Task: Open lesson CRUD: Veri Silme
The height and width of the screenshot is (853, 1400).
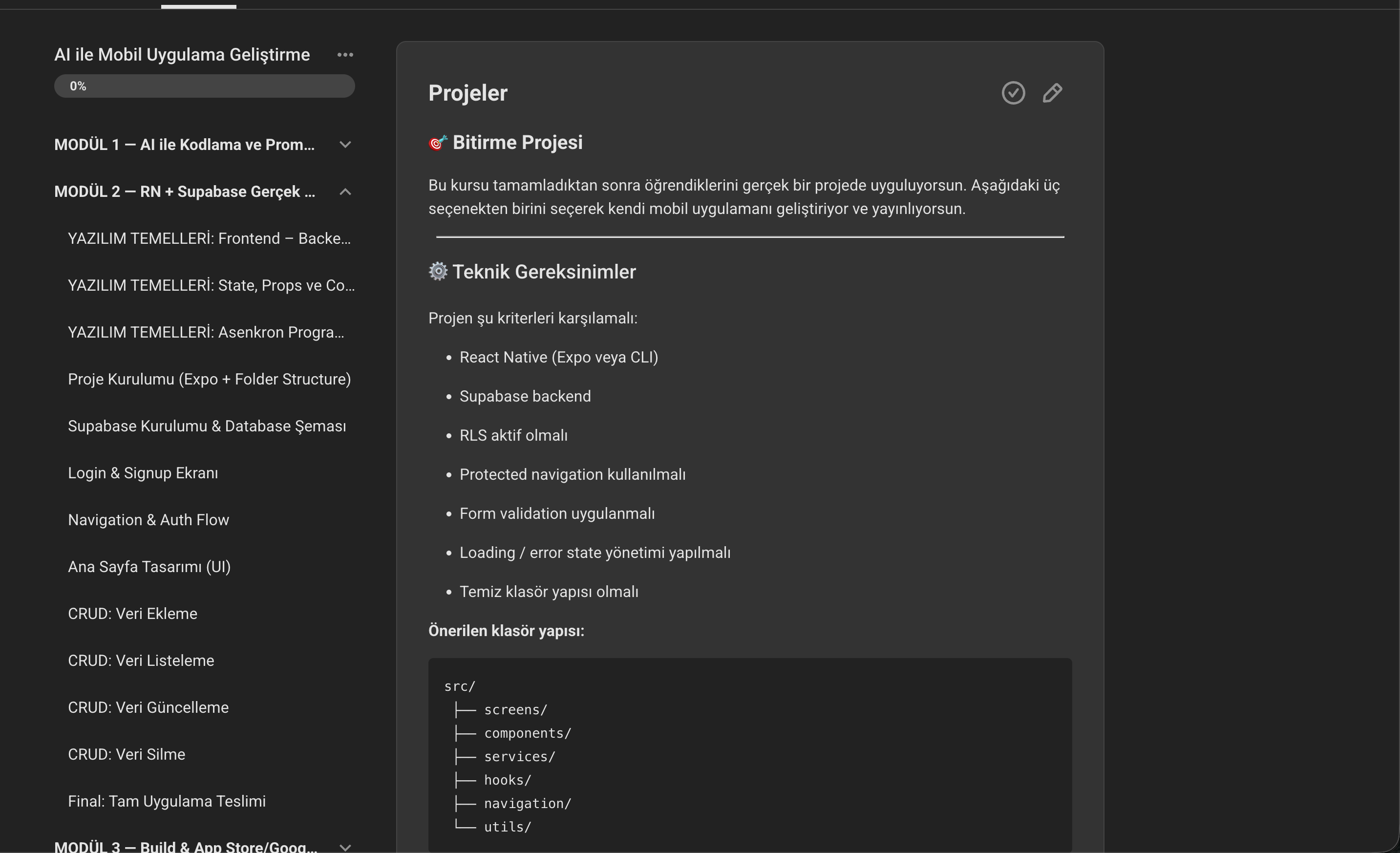Action: click(x=126, y=754)
